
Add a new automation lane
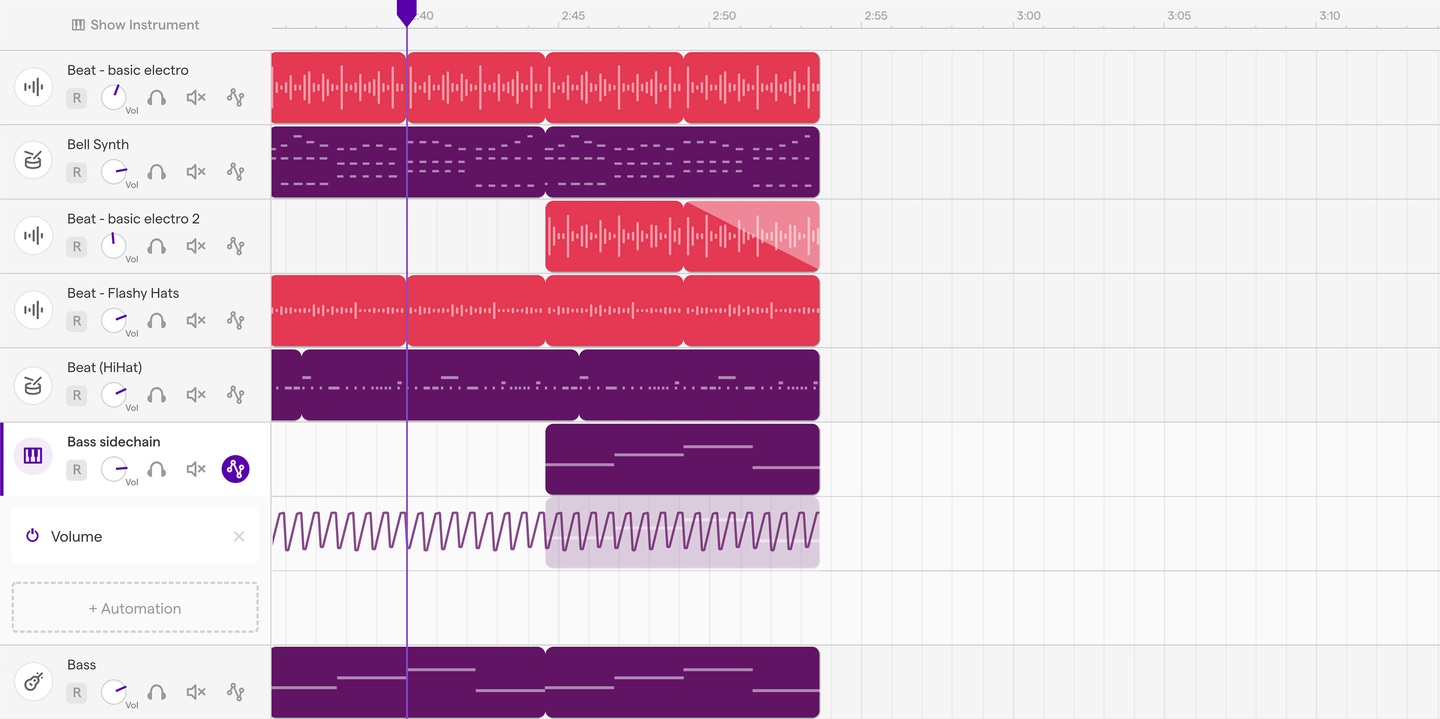pyautogui.click(x=135, y=608)
